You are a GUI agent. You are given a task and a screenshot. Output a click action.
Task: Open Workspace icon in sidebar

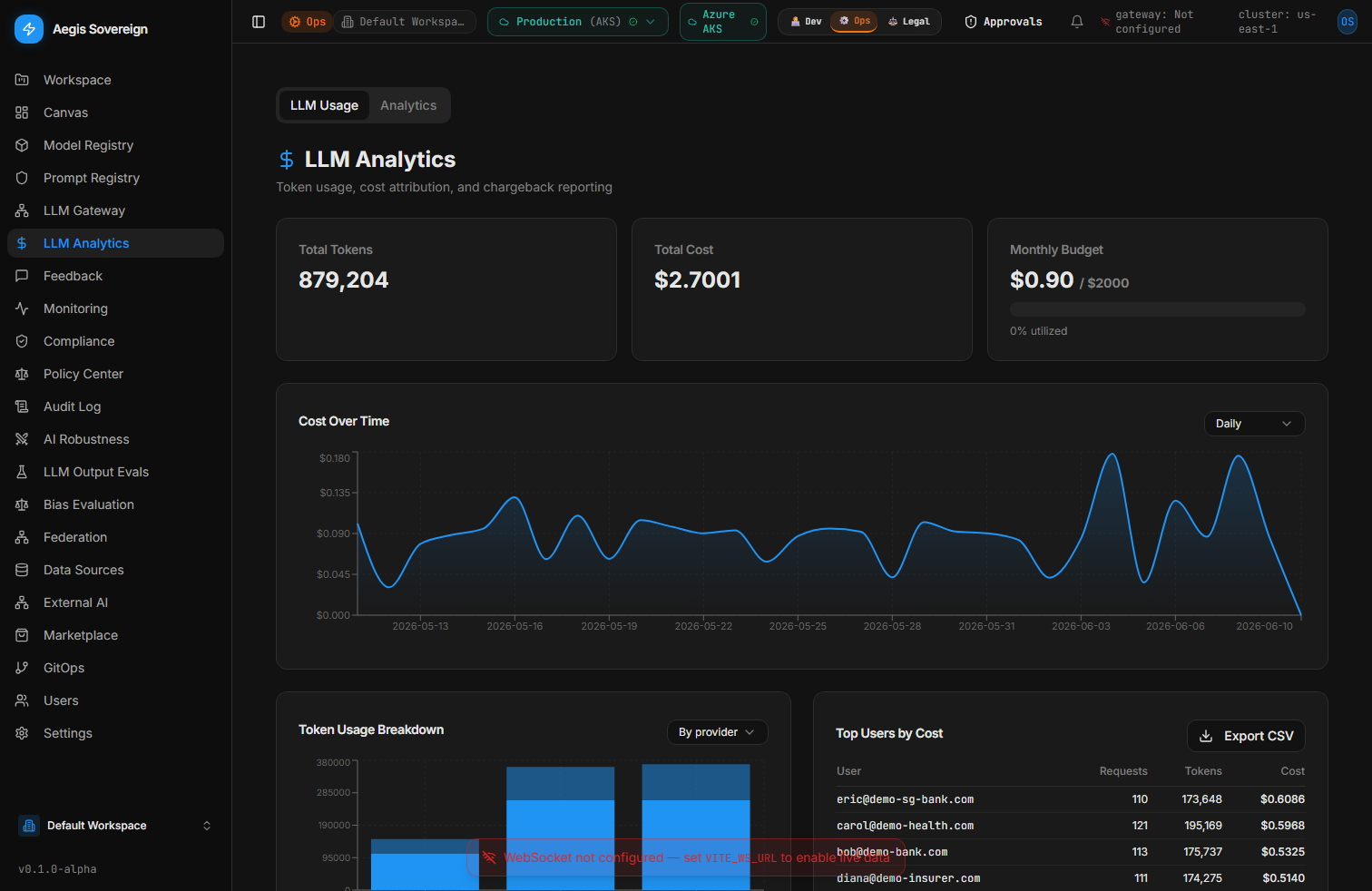coord(22,80)
